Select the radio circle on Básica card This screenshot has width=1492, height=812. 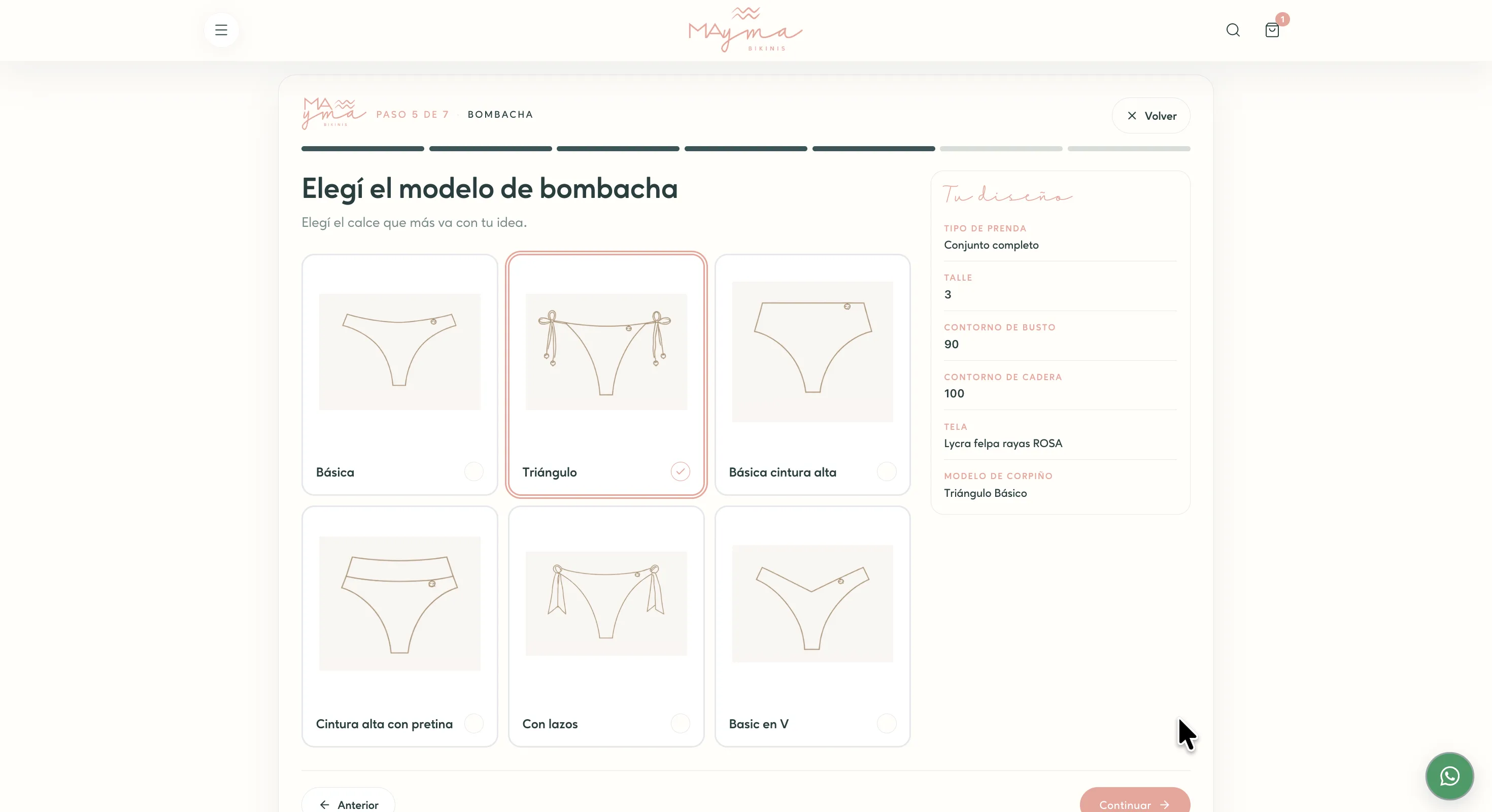tap(474, 471)
